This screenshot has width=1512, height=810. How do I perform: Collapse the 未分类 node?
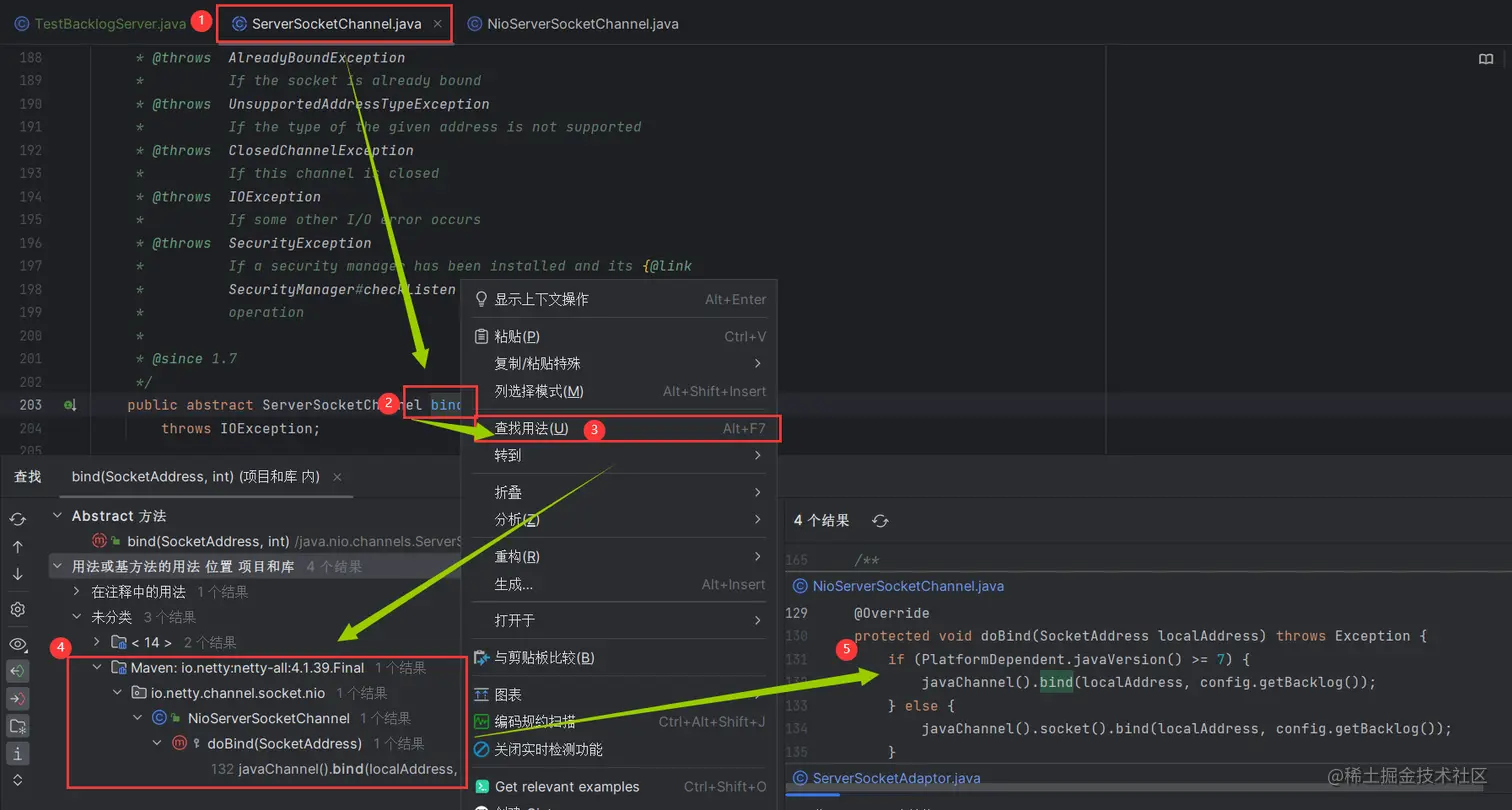[x=77, y=617]
